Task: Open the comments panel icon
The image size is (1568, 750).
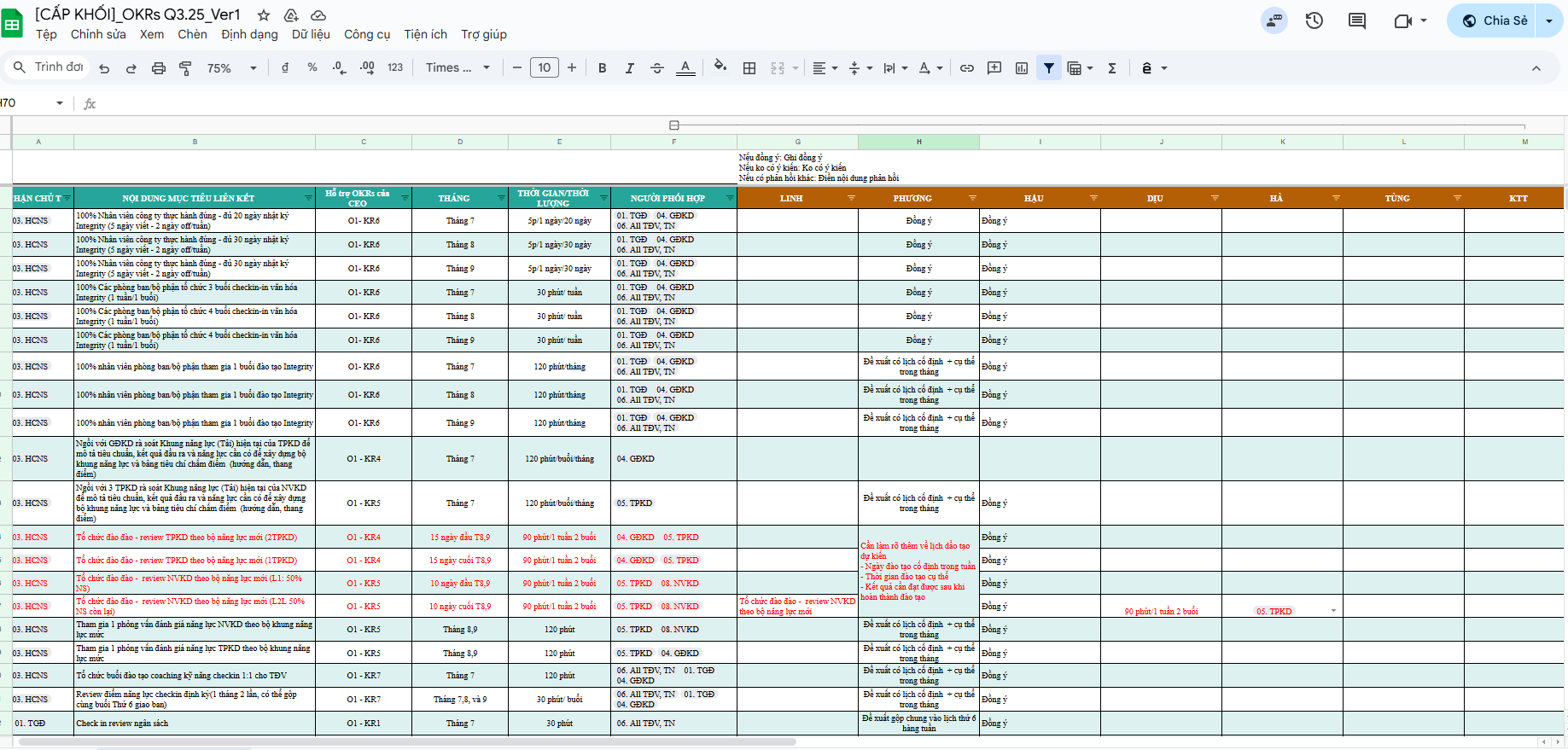Action: (1356, 20)
